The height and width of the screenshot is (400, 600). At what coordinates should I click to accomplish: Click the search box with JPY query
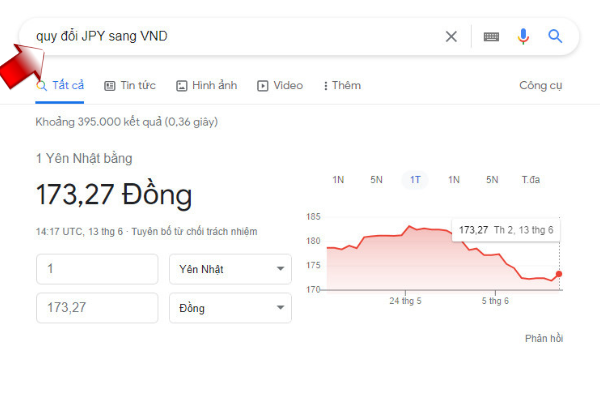(230, 37)
